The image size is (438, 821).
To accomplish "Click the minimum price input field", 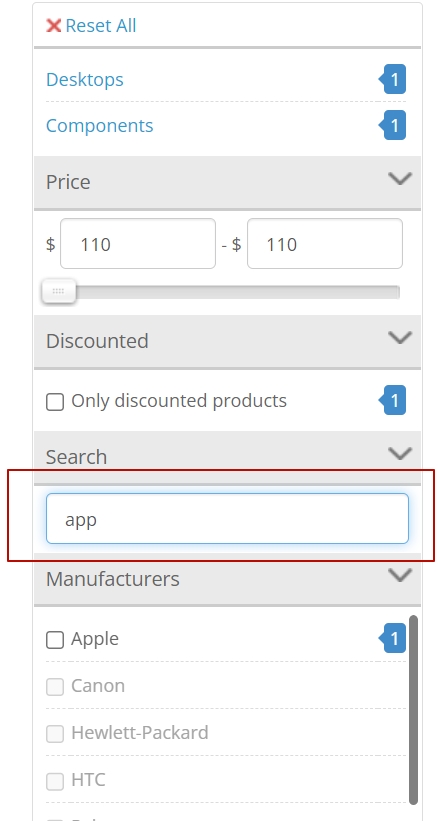I will point(138,244).
